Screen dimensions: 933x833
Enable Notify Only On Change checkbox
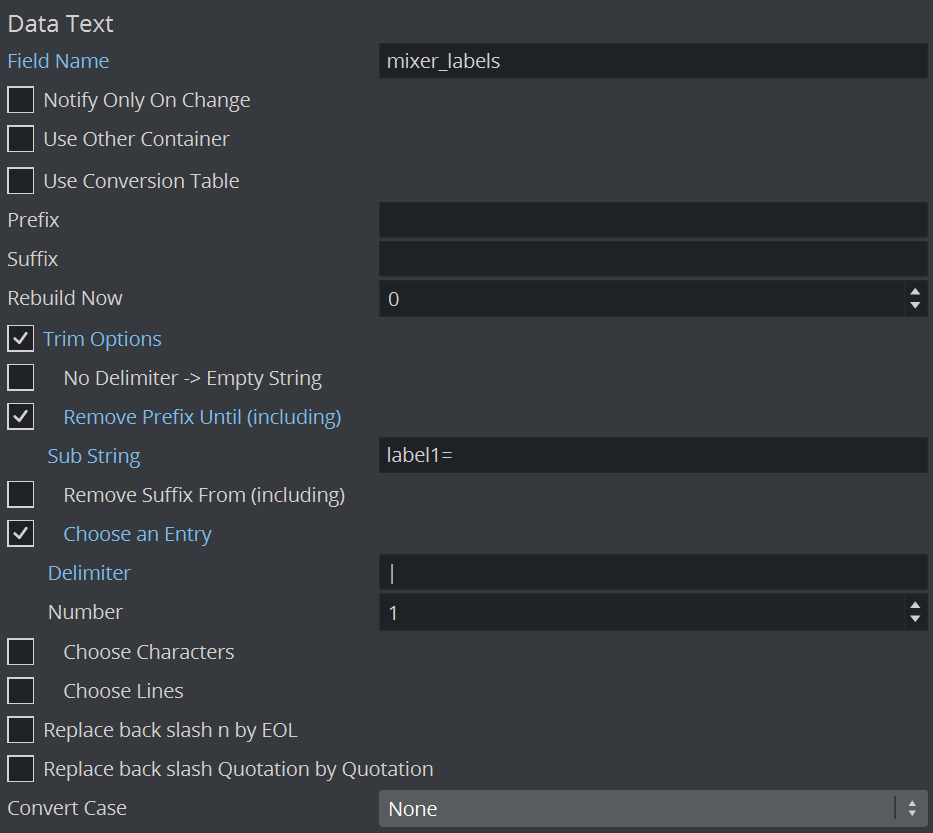(21, 100)
